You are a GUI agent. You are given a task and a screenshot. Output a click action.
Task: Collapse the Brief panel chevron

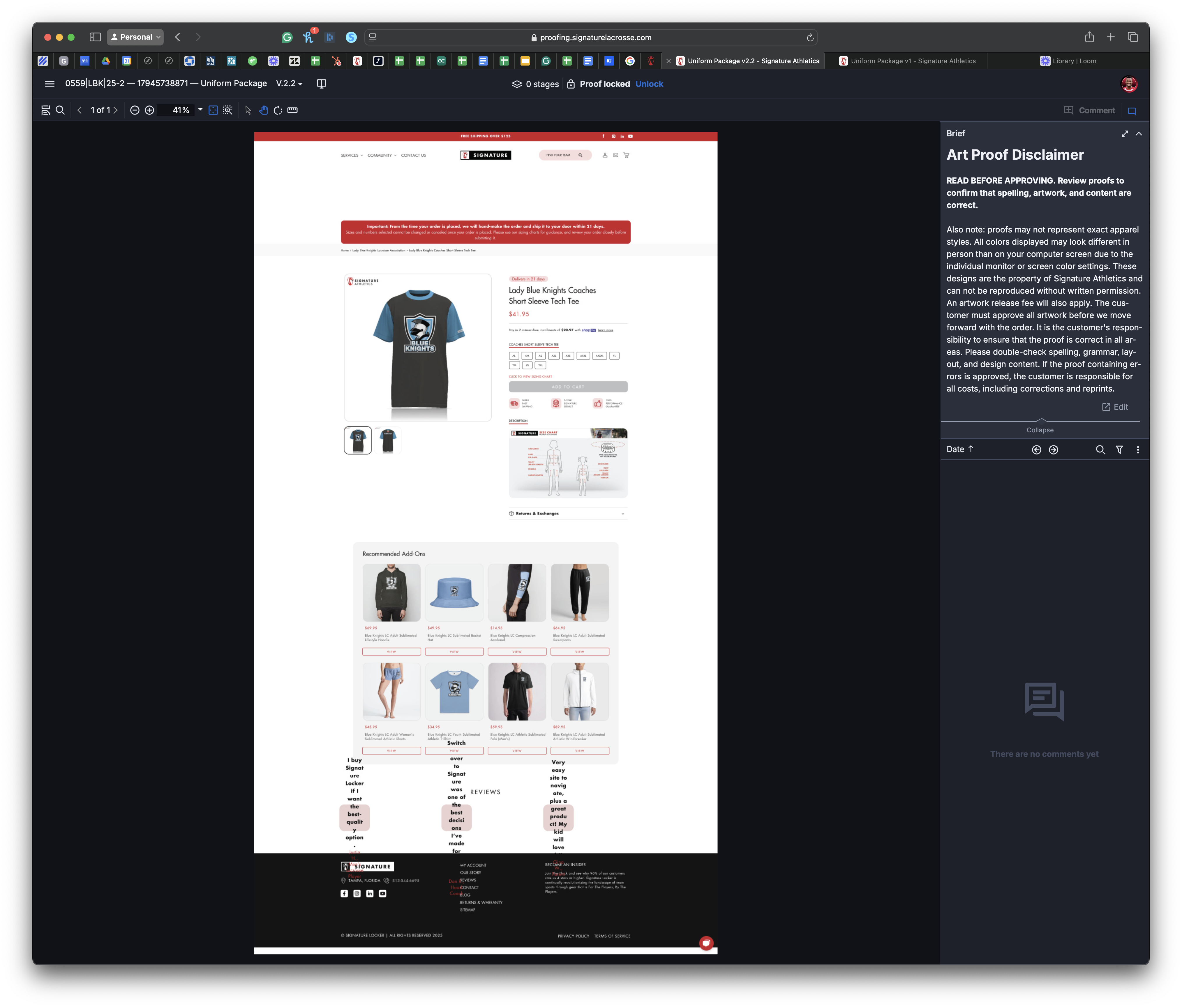1139,133
